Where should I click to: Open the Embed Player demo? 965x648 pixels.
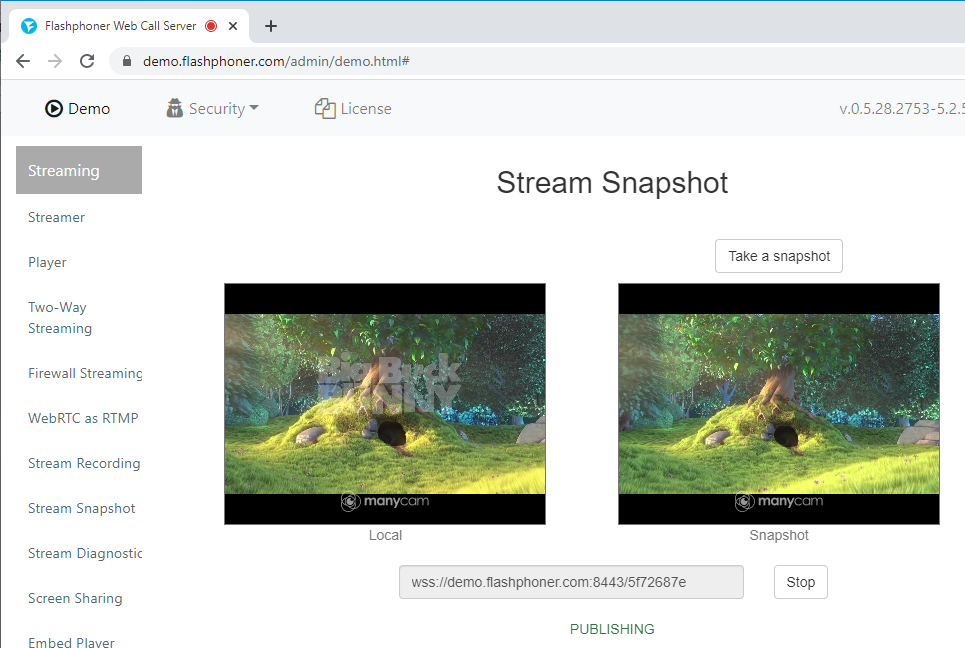click(71, 642)
